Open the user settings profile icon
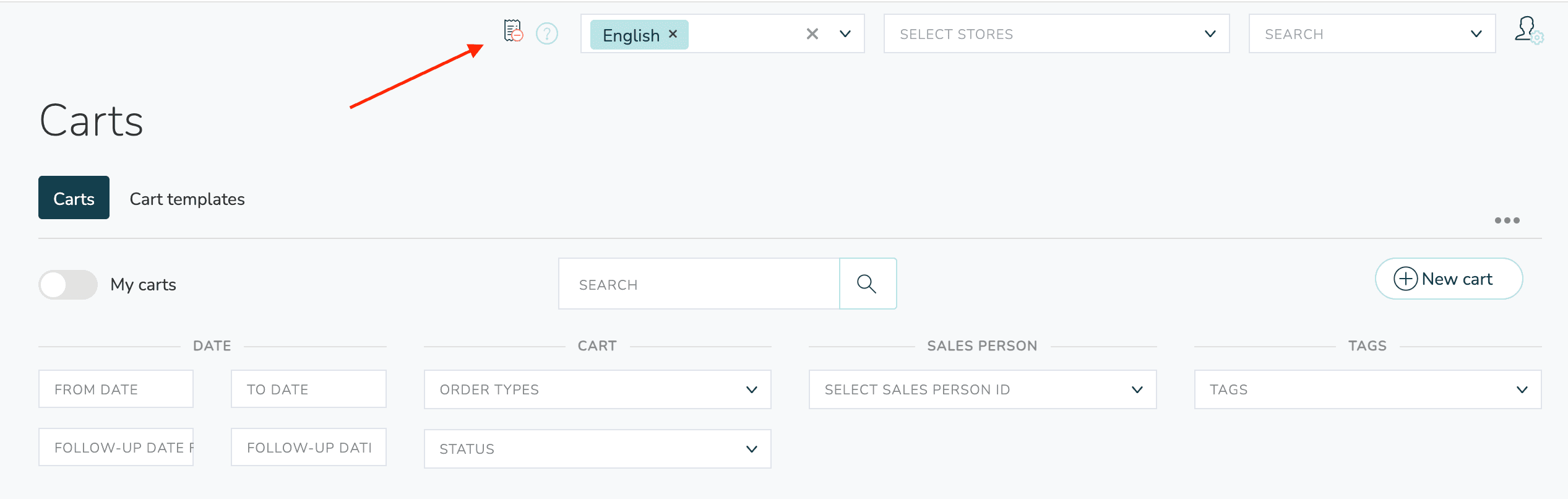 [x=1528, y=30]
